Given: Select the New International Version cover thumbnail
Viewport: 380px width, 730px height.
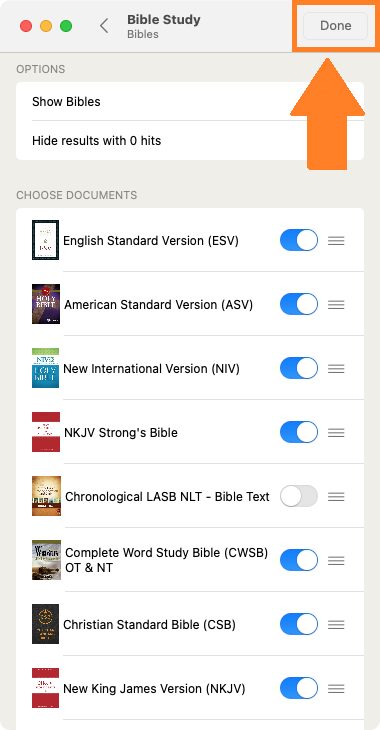Looking at the screenshot, I should [x=46, y=368].
